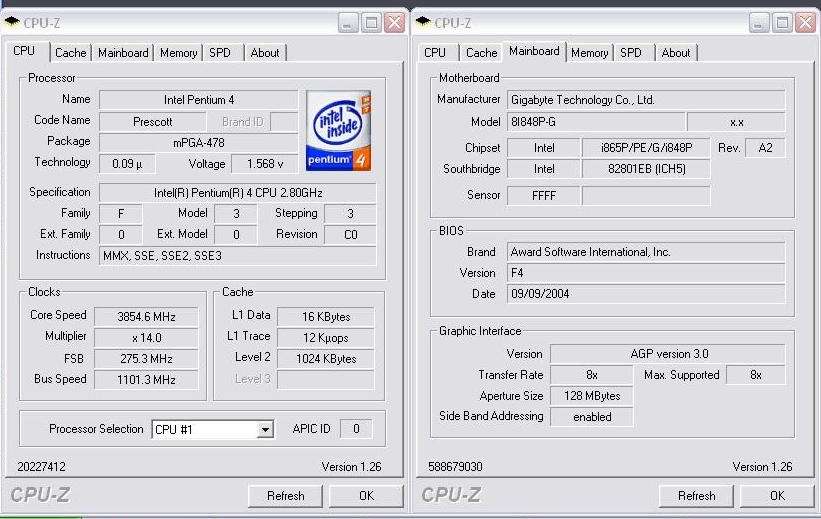Click the Manufacturer field Gigabyte Technology Co., Ltd.

point(646,100)
